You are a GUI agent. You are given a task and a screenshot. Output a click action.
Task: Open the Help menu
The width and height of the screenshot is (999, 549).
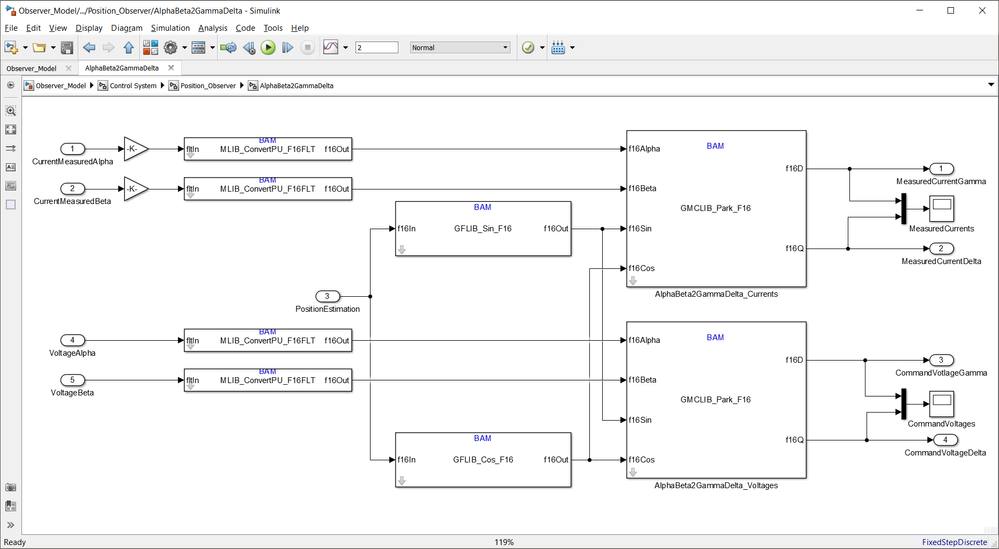(x=299, y=28)
